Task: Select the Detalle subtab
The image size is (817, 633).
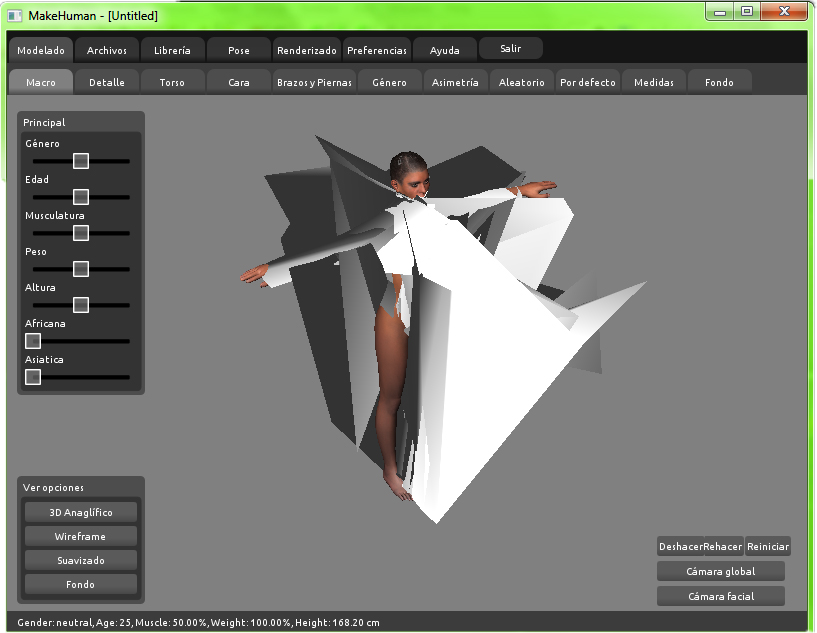Action: pyautogui.click(x=107, y=82)
